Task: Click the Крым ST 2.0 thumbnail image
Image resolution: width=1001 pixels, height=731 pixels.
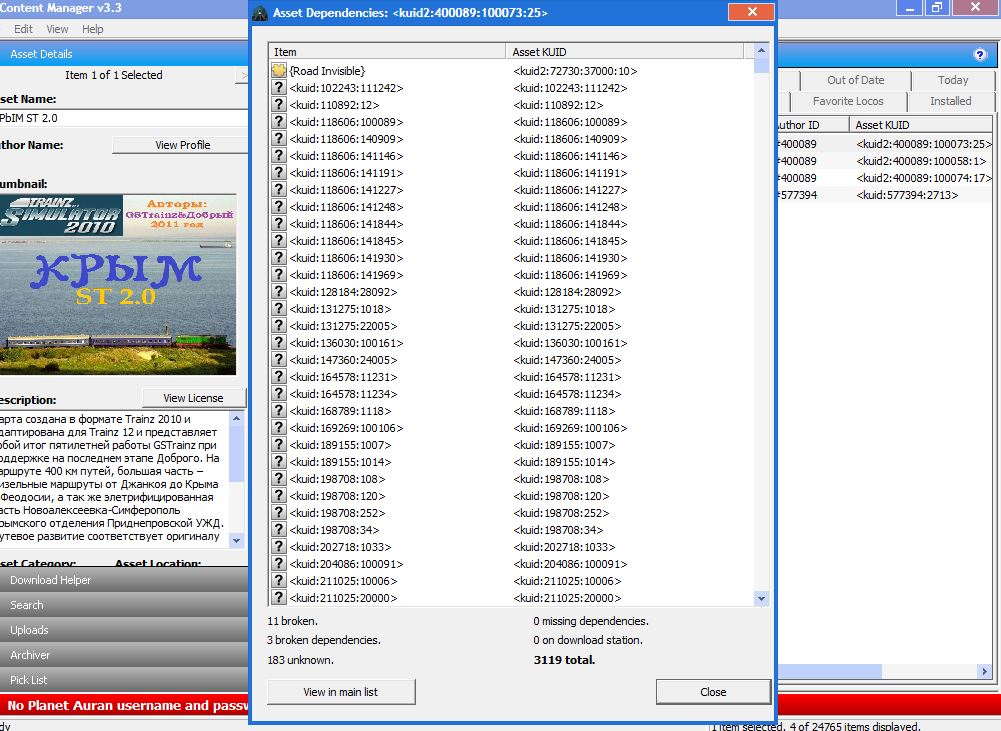Action: pyautogui.click(x=118, y=284)
